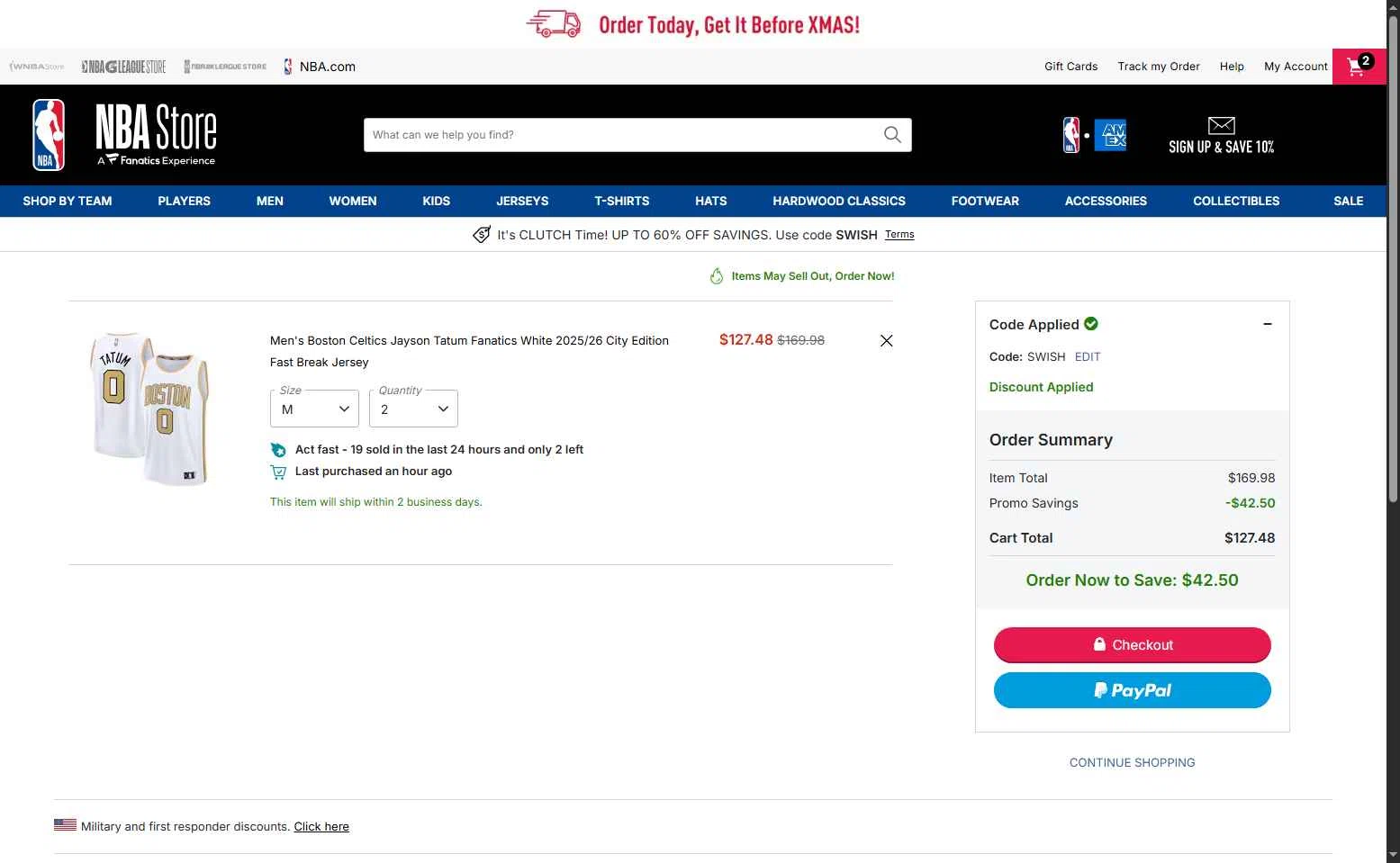Edit the SWISH promo code
The height and width of the screenshot is (863, 1400).
[x=1088, y=356]
